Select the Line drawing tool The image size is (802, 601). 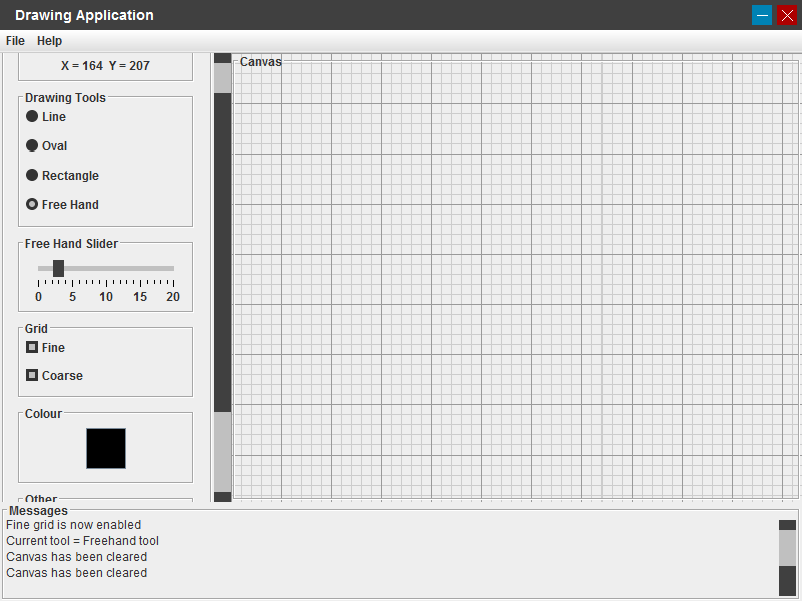pos(46,117)
